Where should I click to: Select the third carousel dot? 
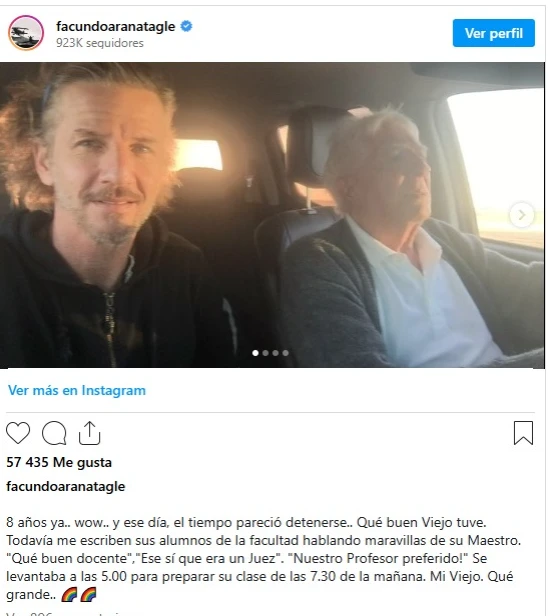coord(275,353)
